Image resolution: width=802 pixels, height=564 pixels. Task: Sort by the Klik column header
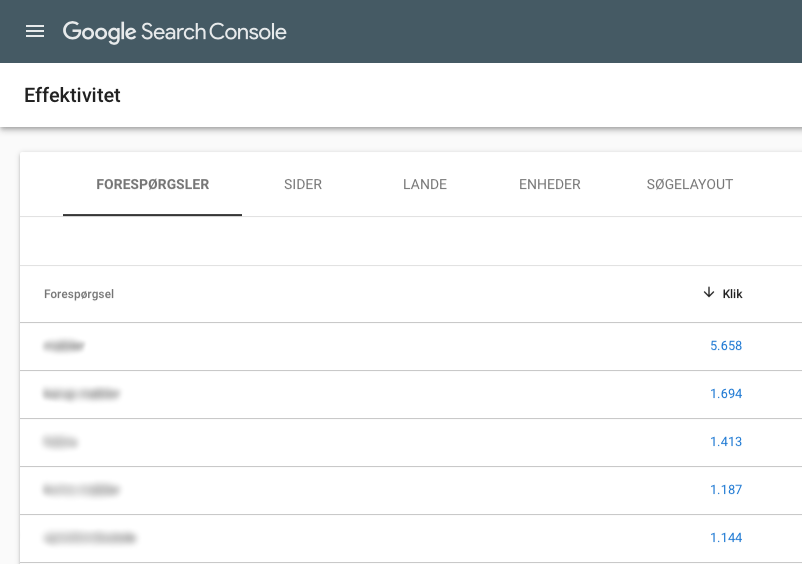tap(732, 294)
